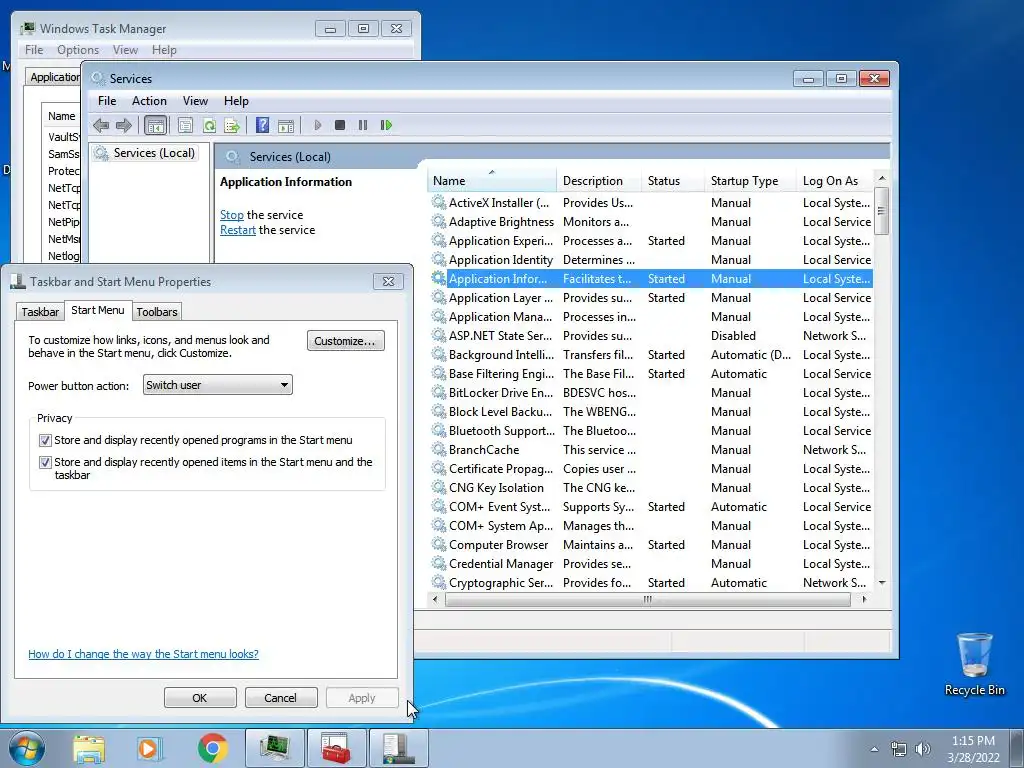Select the Computer Browser service row
The height and width of the screenshot is (768, 1024).
tap(651, 545)
